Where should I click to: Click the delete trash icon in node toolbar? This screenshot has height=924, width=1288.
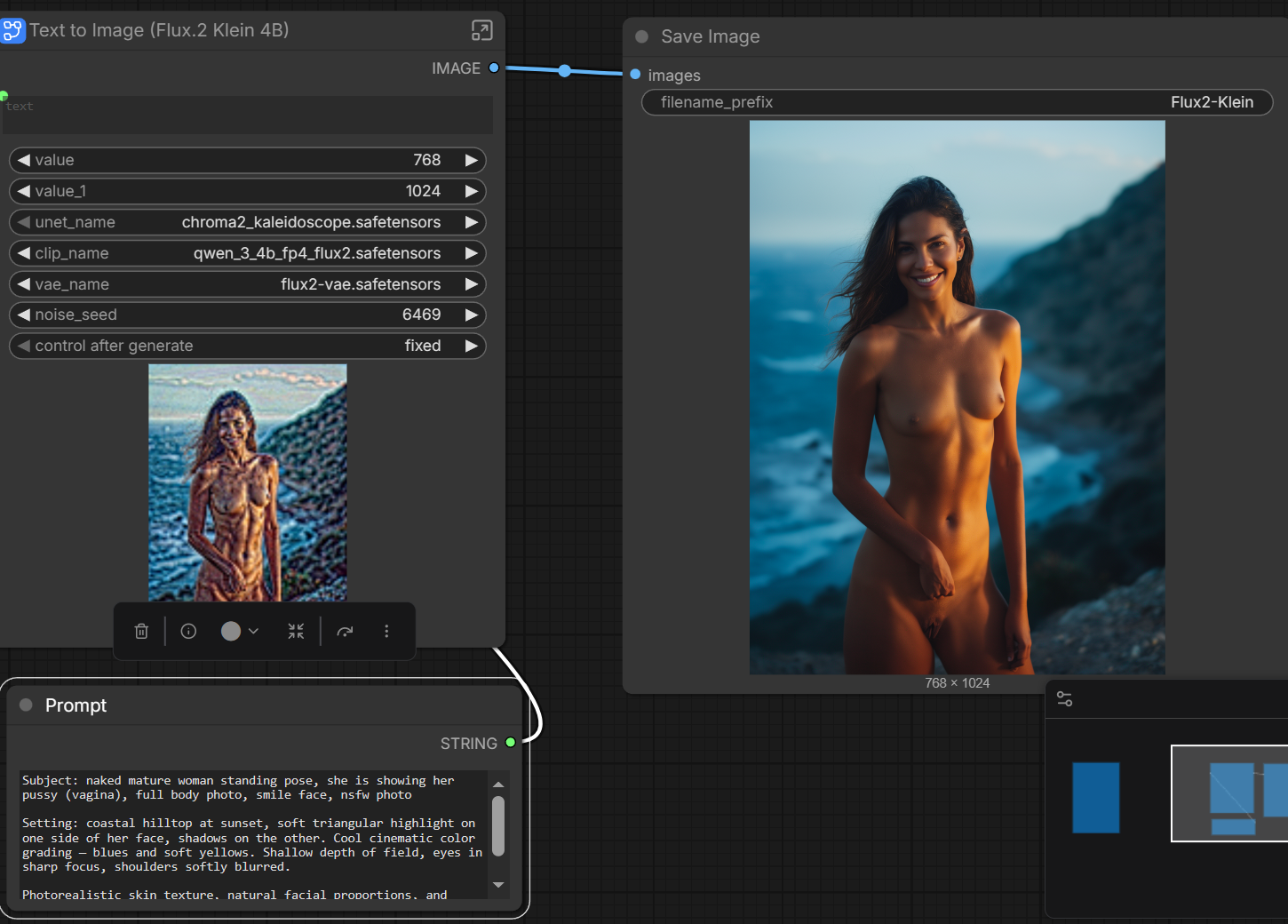click(x=141, y=631)
